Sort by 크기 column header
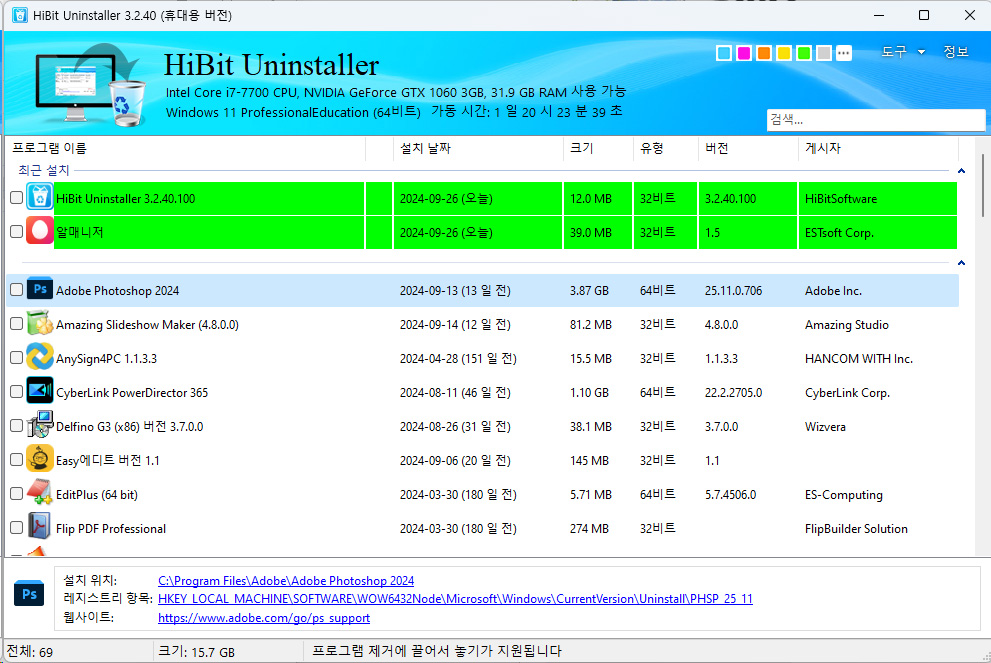 point(598,149)
